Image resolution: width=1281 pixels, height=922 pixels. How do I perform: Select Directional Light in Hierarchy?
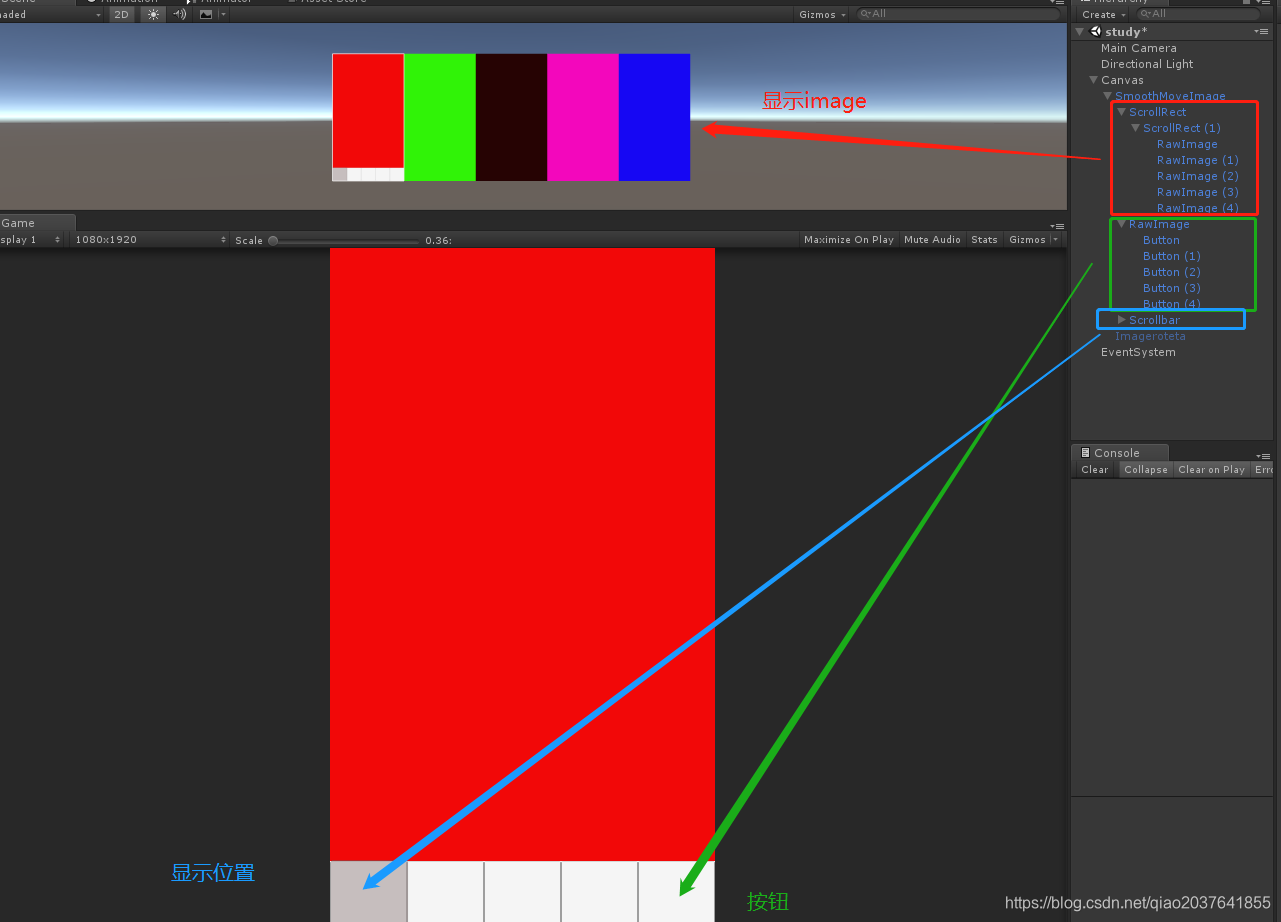coord(1147,64)
